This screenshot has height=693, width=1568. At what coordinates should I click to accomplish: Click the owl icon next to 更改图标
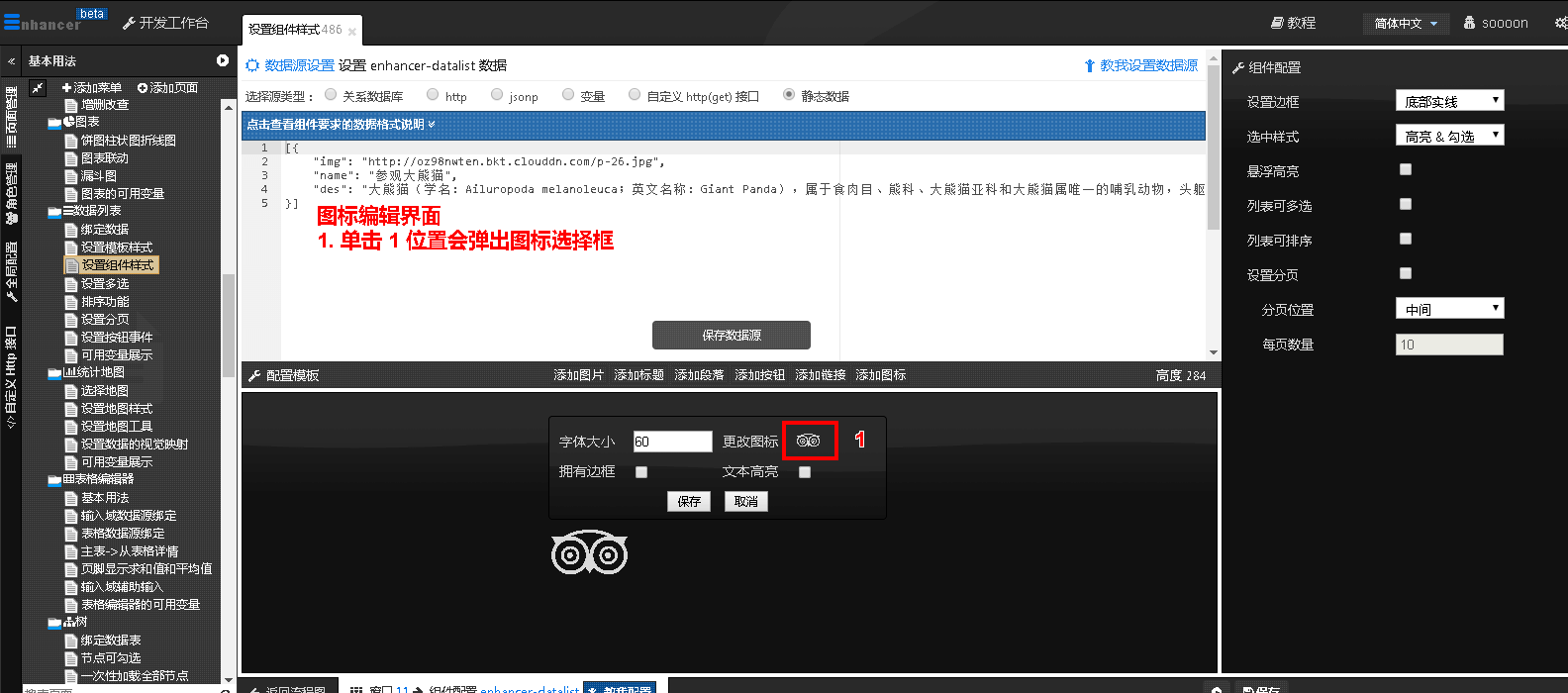pos(808,441)
